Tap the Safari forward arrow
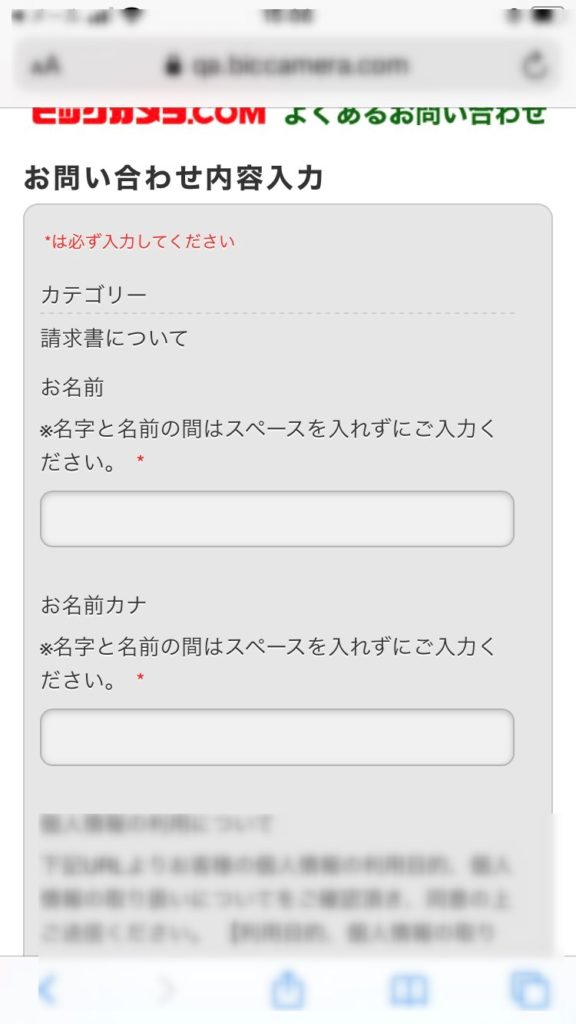Image resolution: width=576 pixels, height=1024 pixels. (x=166, y=989)
